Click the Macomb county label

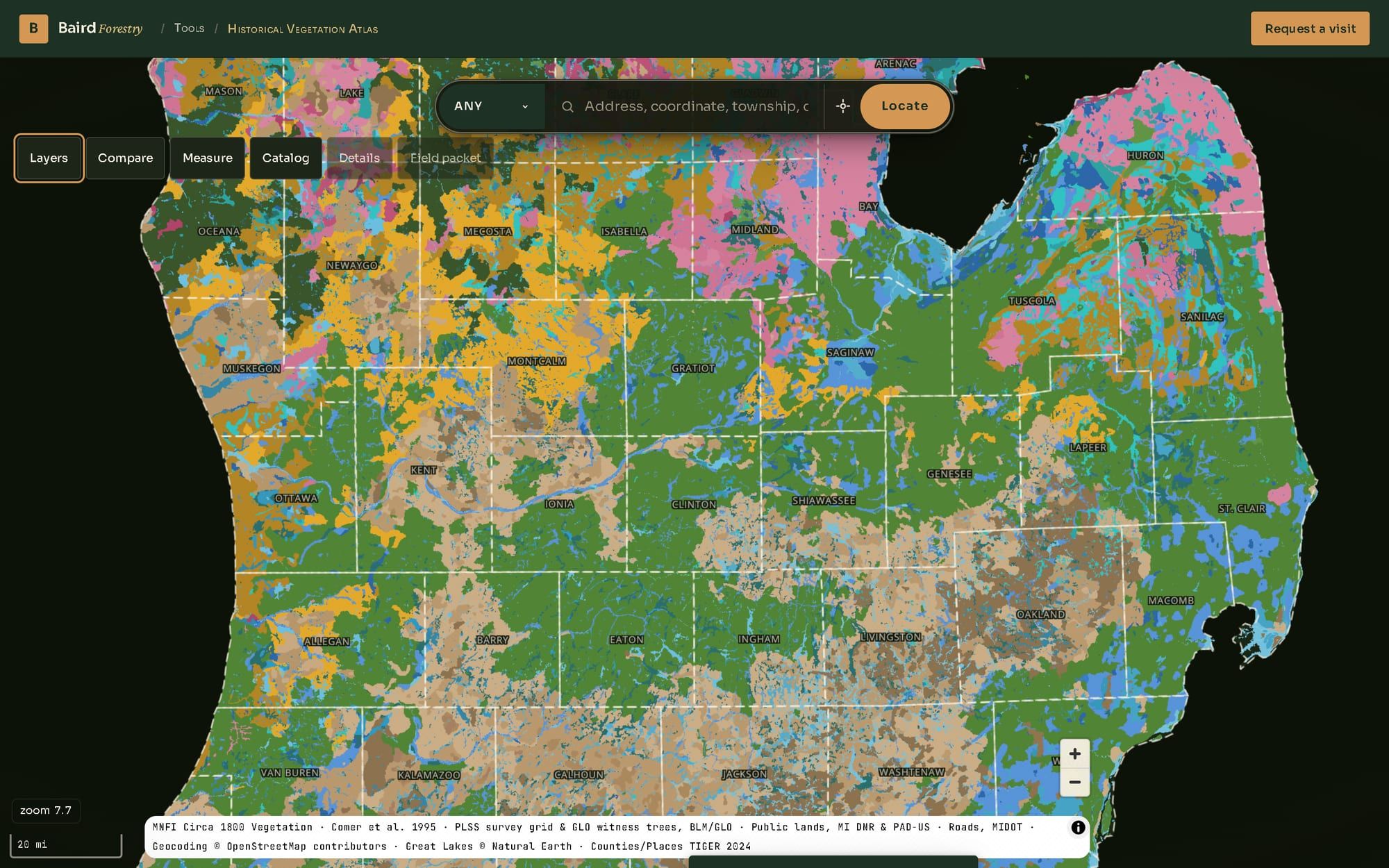pyautogui.click(x=1171, y=601)
